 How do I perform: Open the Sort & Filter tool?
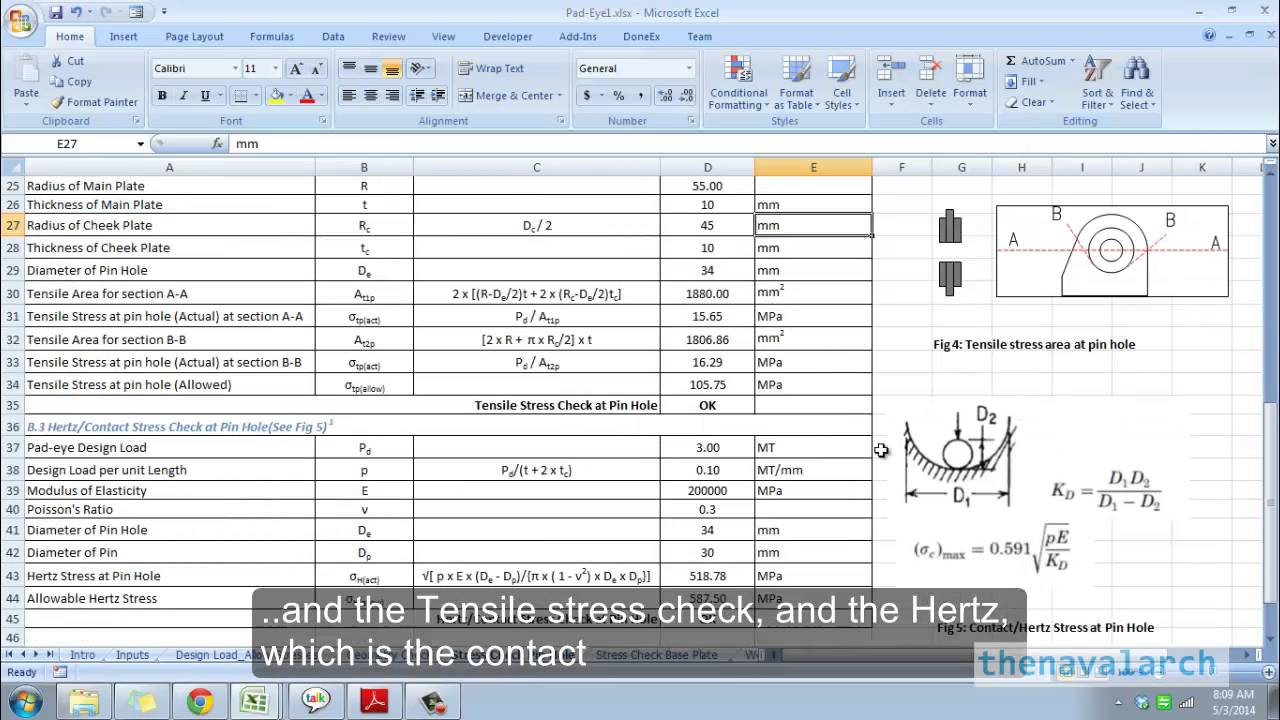click(1097, 70)
